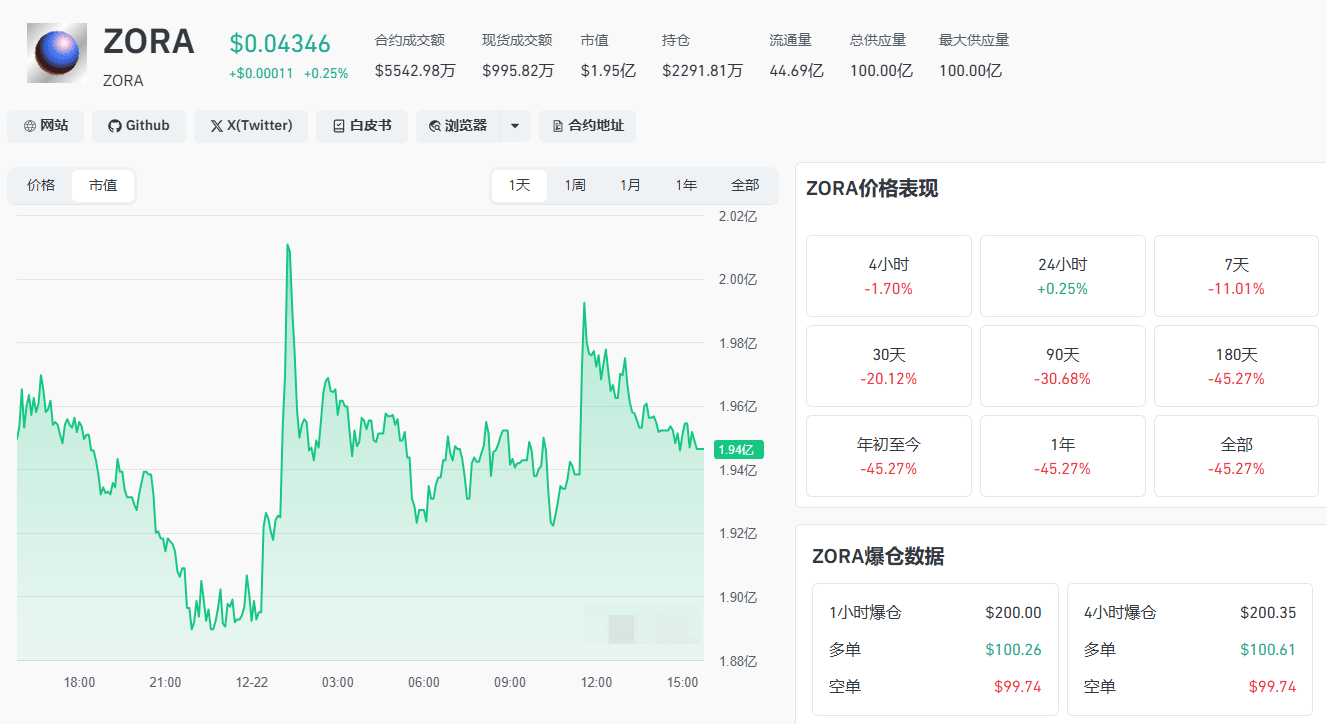Click the 1小时爆仓 liquidation card
1326x724 pixels.
935,649
